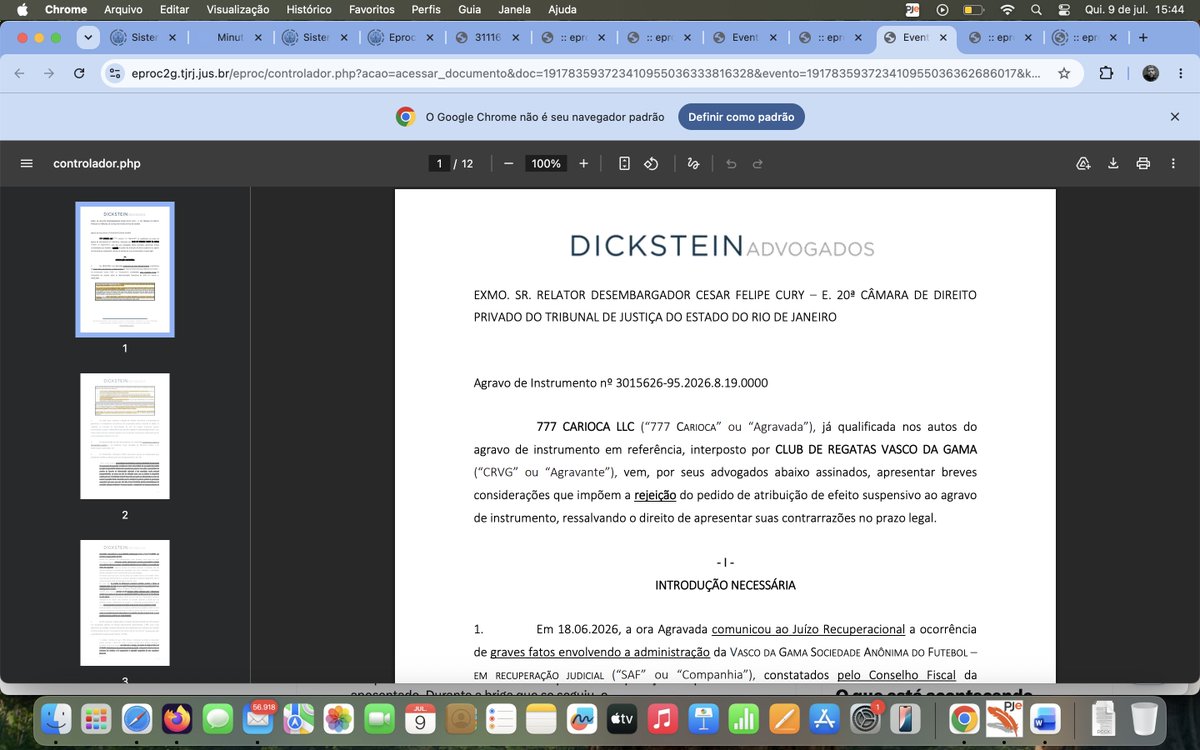
Task: Rotate the document counterclockwise
Action: point(651,164)
